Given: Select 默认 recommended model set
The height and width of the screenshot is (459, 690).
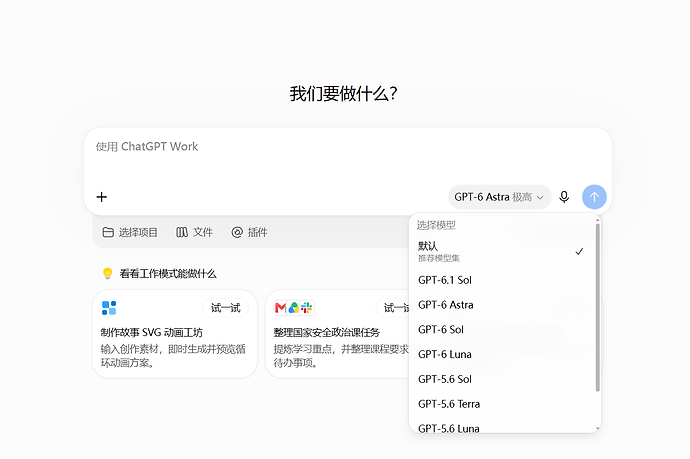Looking at the screenshot, I should (x=503, y=251).
